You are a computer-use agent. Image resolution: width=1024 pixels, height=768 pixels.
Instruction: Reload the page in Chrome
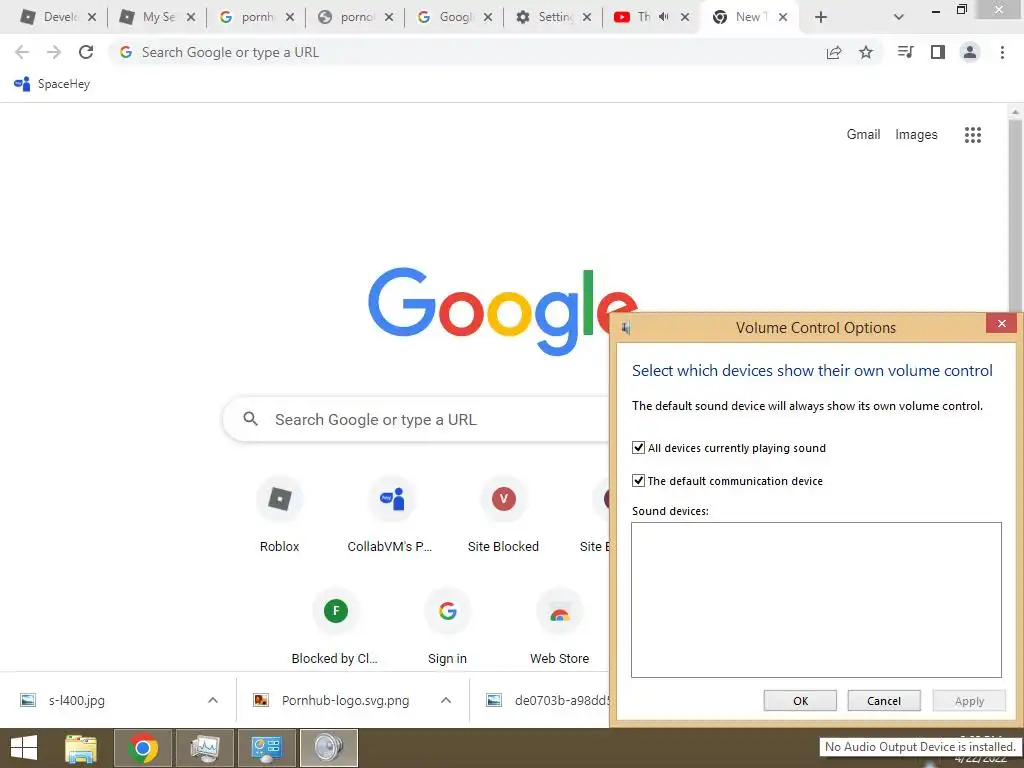86,52
